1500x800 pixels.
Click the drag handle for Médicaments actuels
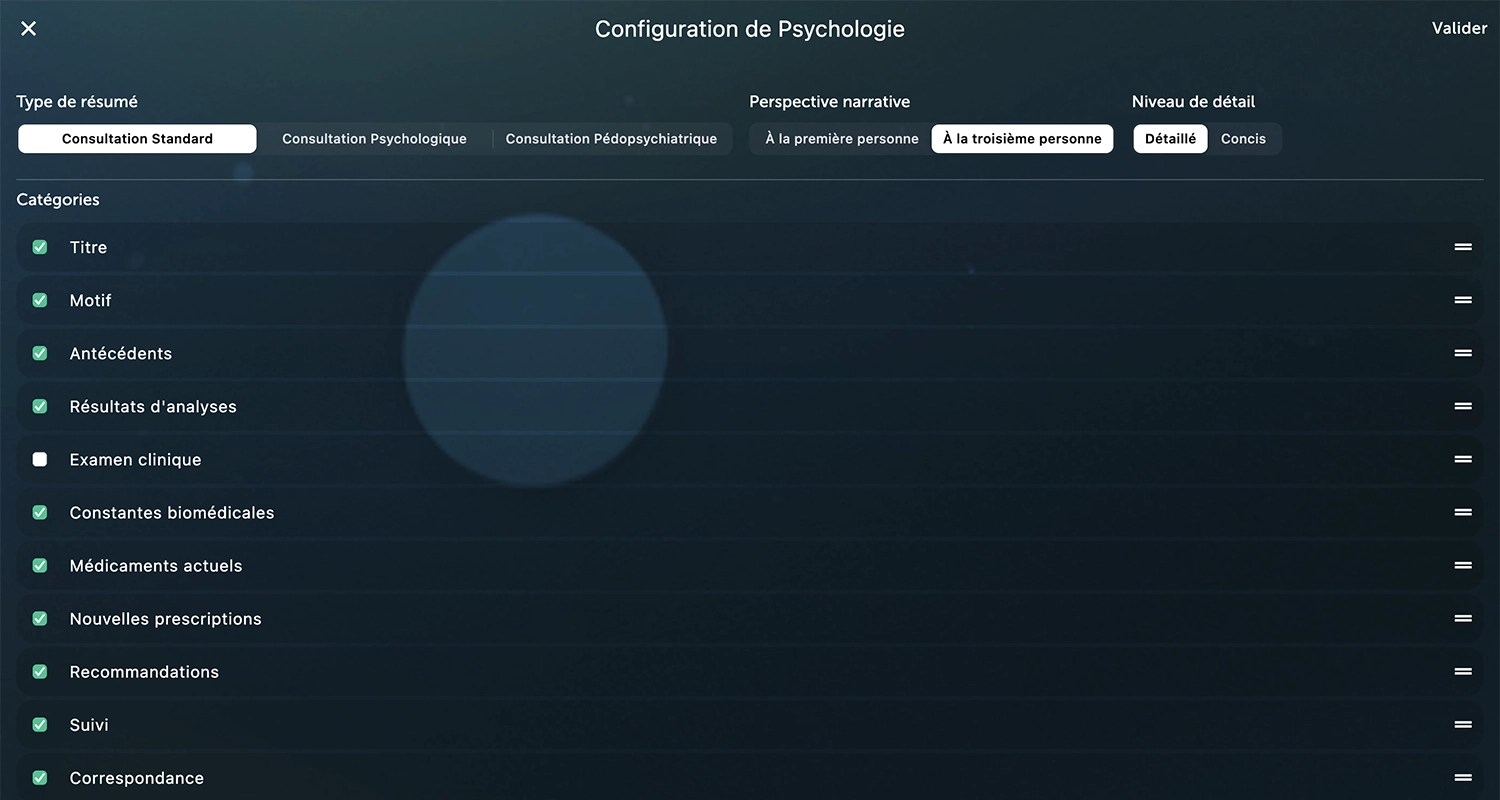pos(1462,565)
